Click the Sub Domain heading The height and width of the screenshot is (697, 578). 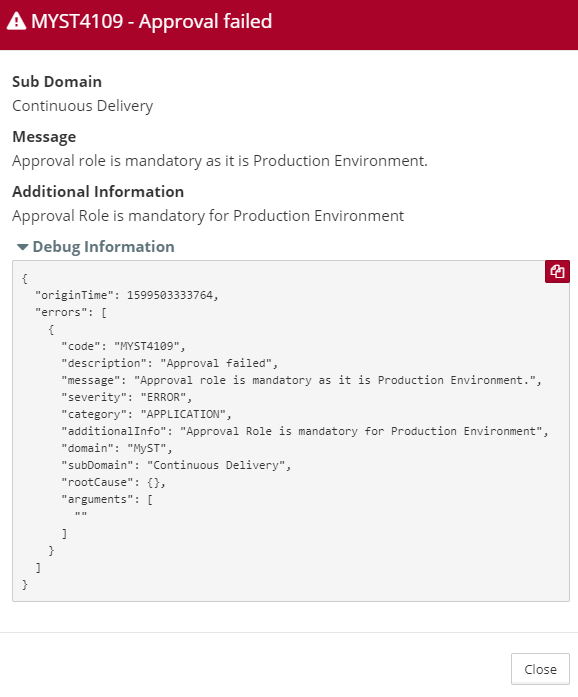tap(57, 82)
